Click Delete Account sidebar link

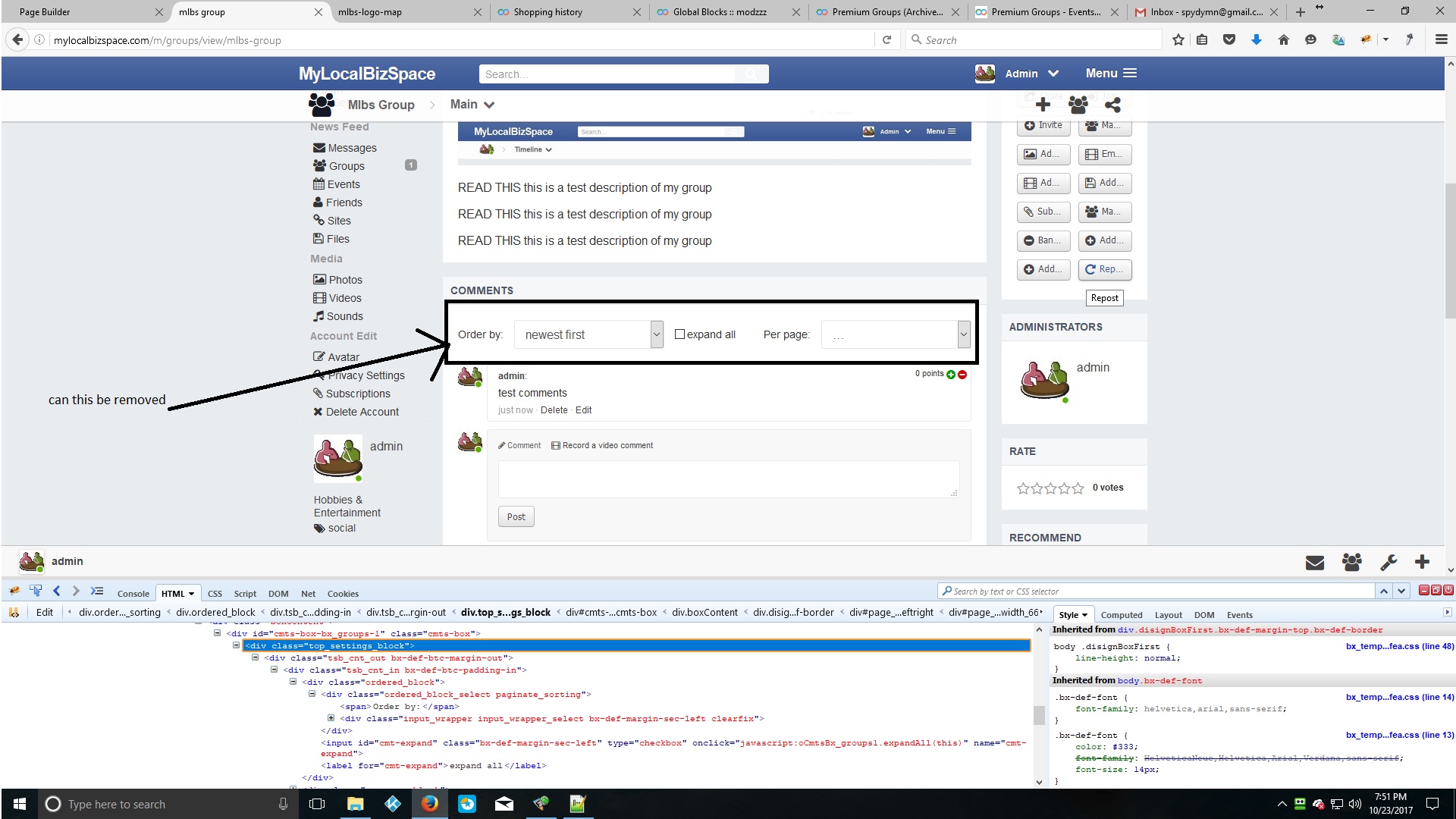(x=362, y=412)
